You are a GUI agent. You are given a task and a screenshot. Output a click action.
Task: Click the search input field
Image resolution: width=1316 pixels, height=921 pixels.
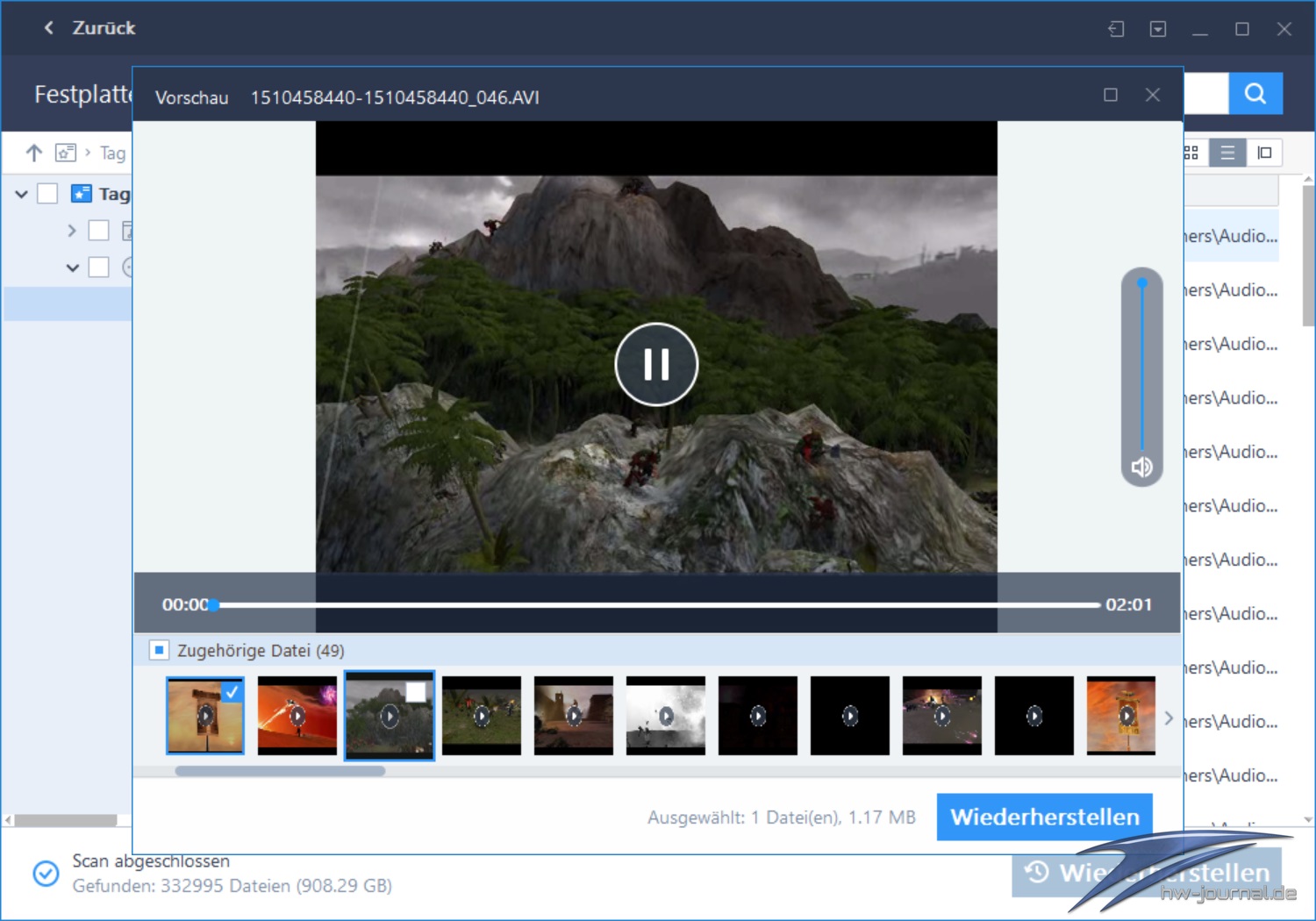pyautogui.click(x=1205, y=93)
